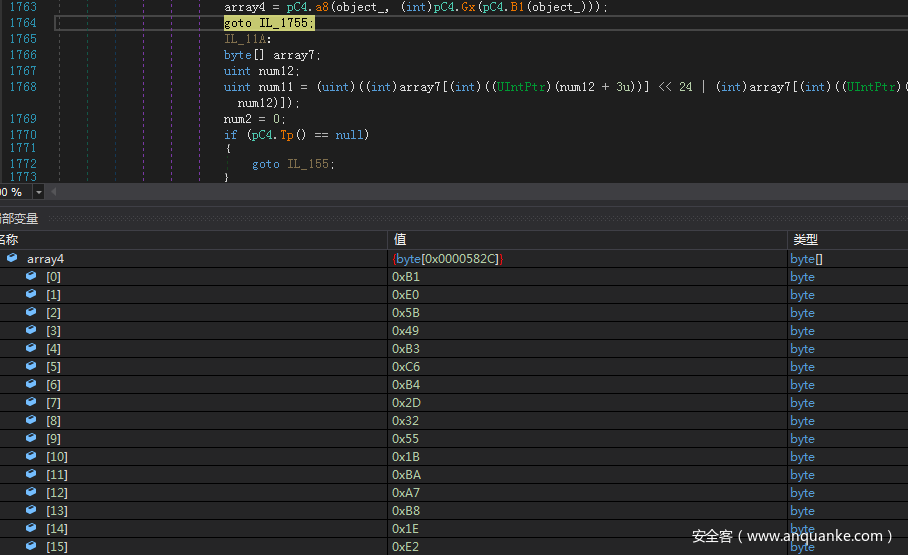Click the Tp method call in the if condition

(287, 135)
